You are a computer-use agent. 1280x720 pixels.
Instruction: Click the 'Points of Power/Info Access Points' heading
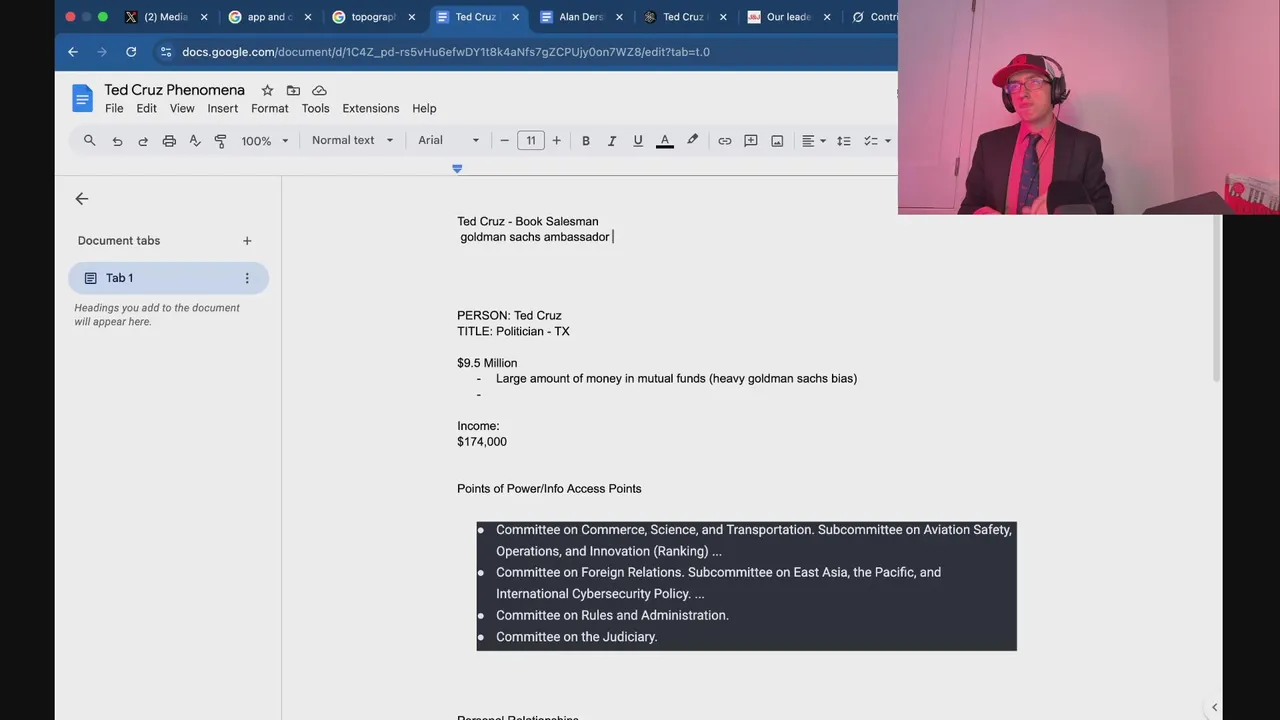pos(549,489)
